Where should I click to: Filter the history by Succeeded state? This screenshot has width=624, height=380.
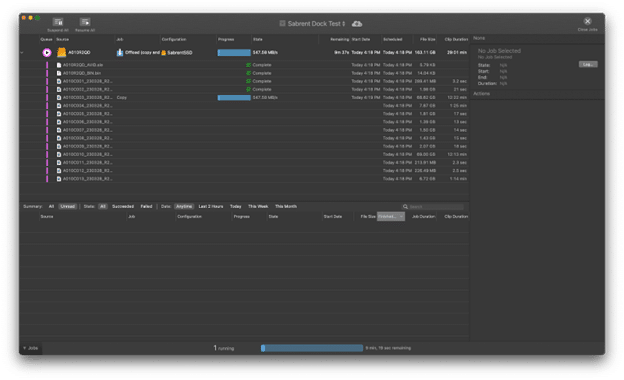(x=123, y=207)
